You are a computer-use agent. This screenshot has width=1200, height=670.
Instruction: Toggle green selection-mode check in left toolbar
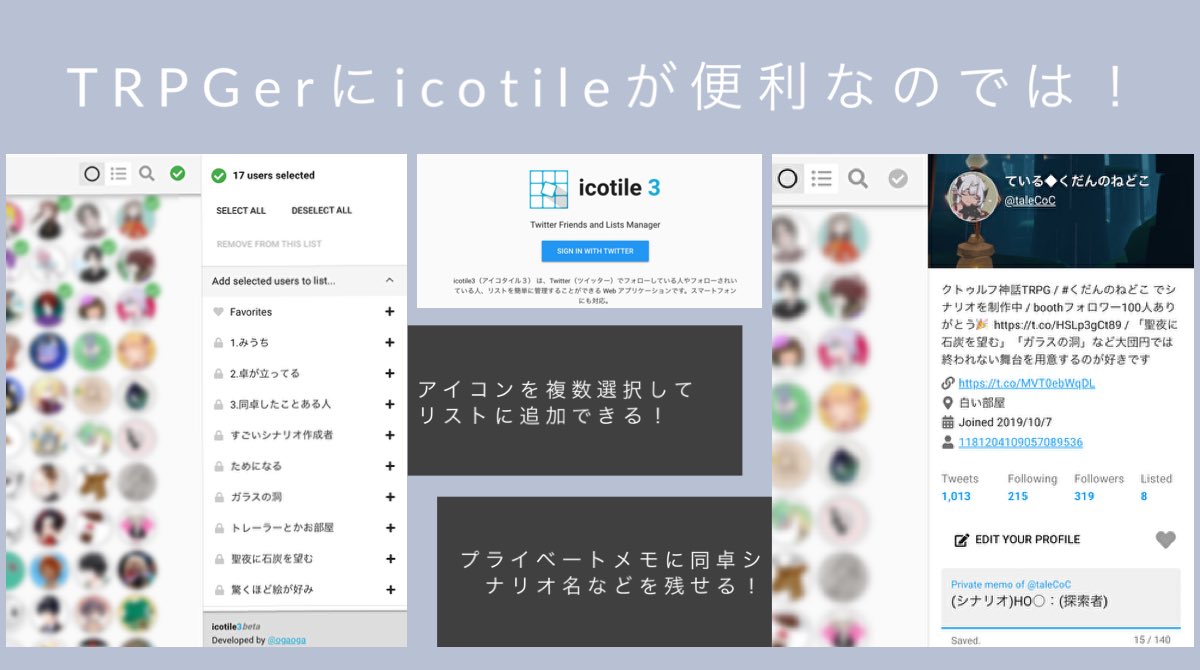[x=177, y=174]
